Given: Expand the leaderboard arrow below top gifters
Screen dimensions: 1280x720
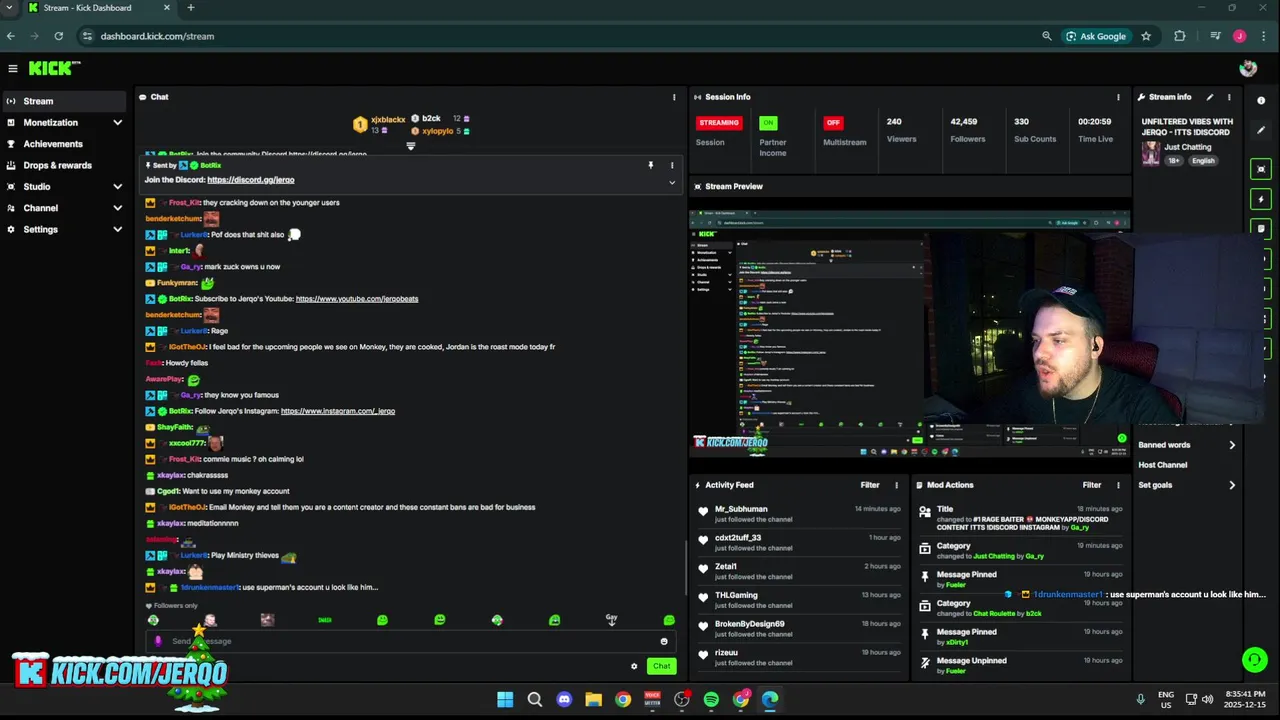Looking at the screenshot, I should (x=410, y=146).
